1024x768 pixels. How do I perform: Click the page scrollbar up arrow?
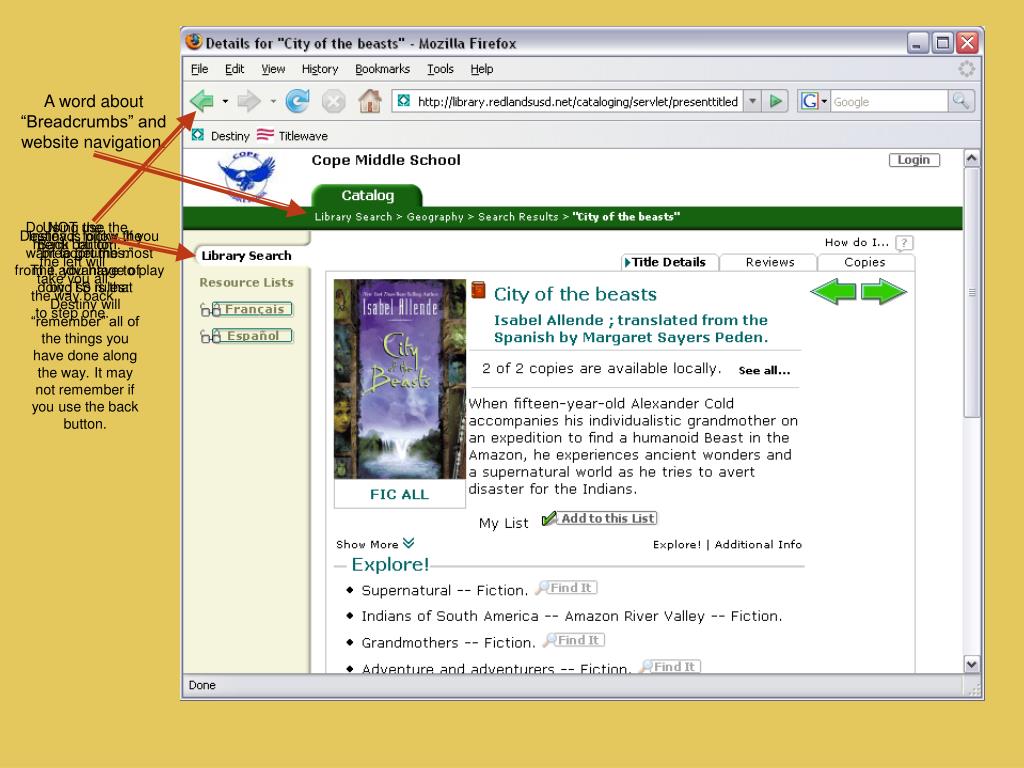[x=972, y=159]
